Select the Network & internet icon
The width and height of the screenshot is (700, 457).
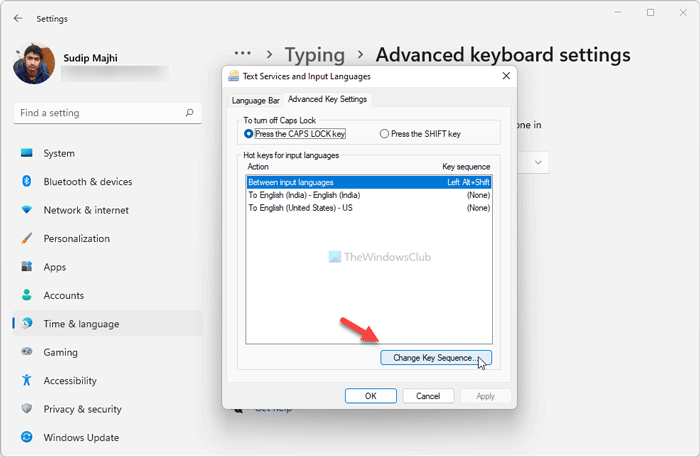[x=26, y=210]
